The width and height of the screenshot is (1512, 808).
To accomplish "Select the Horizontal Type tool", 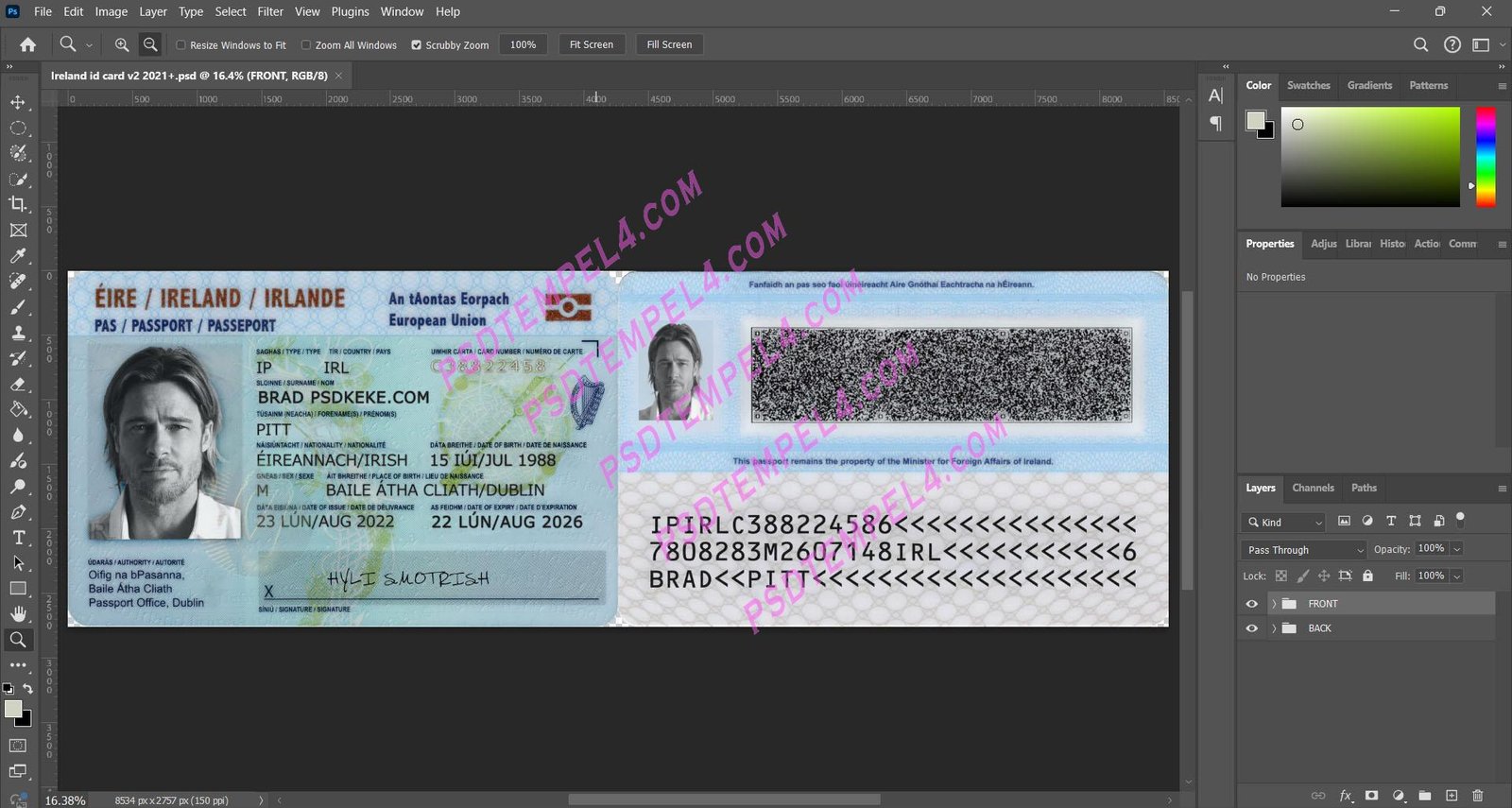I will coord(18,537).
